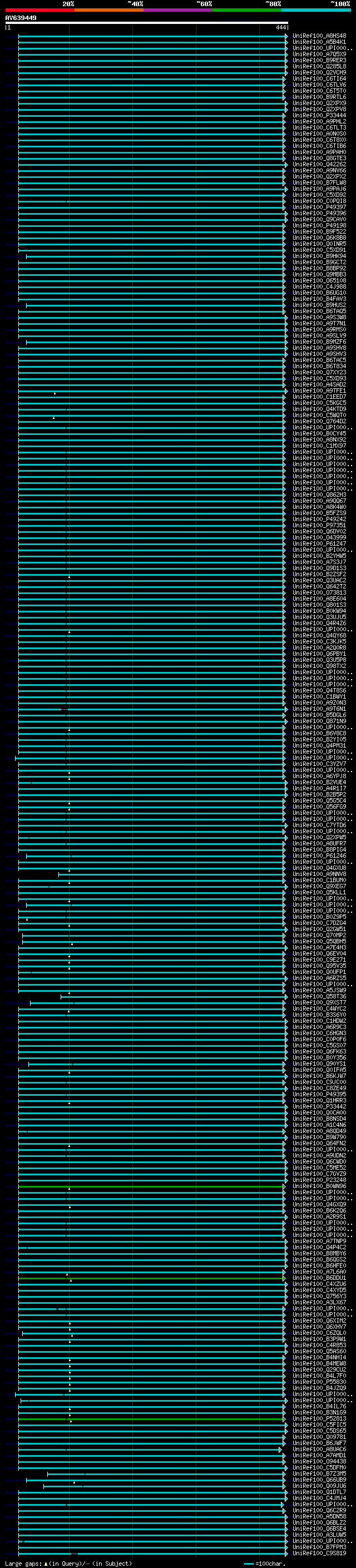Click the green alignment bar for UniRef100_B0WN96

point(151,1186)
